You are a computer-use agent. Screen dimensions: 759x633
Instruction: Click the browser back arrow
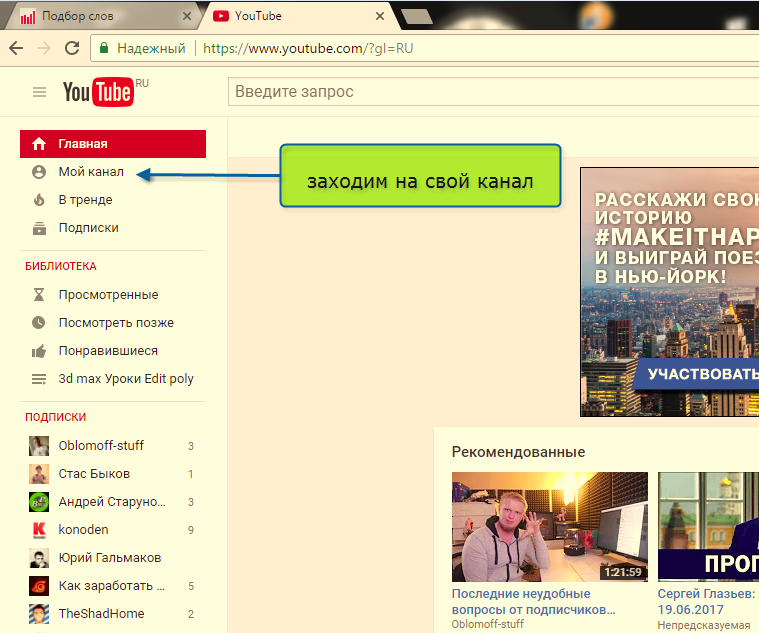(x=16, y=48)
